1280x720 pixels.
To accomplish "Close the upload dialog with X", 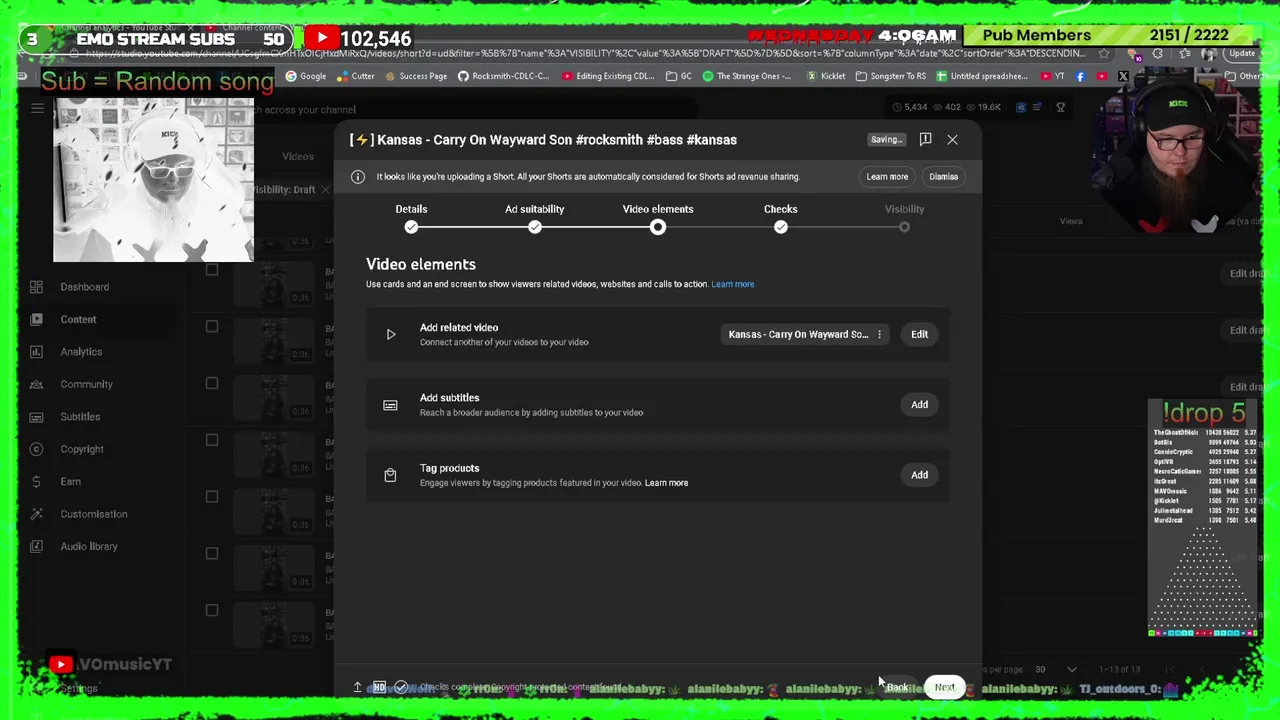I will point(952,140).
